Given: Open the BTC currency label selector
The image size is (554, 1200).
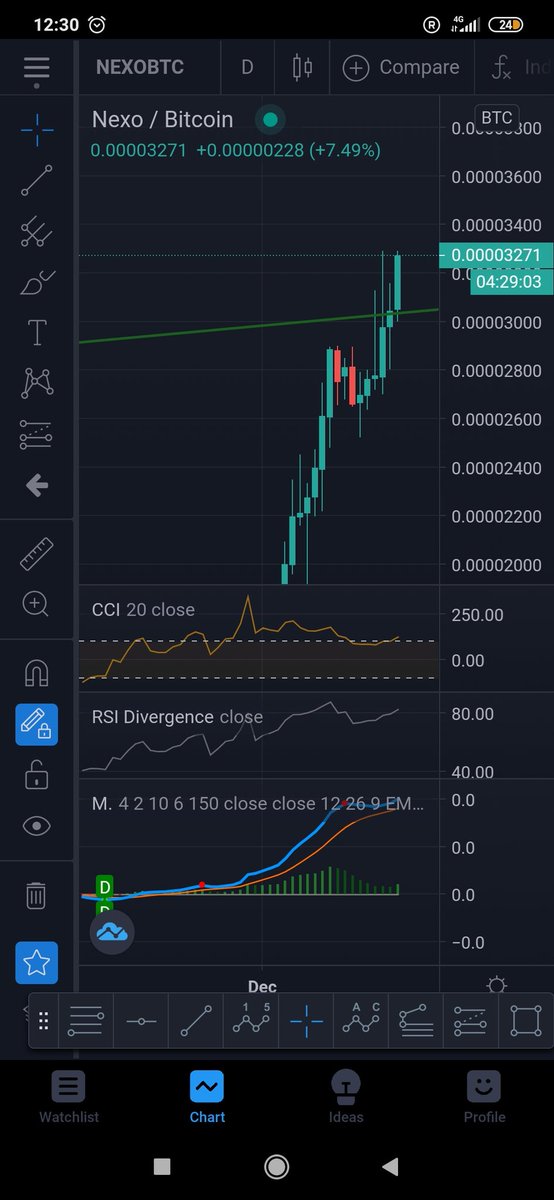Looking at the screenshot, I should pos(497,118).
